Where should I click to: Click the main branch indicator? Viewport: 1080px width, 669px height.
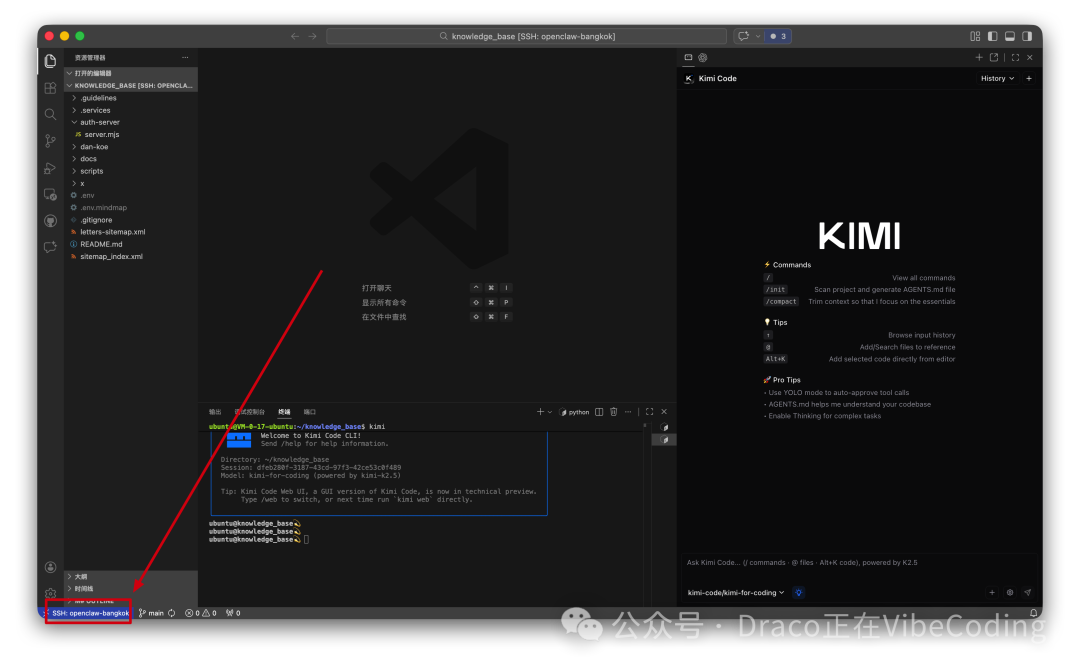[x=156, y=612]
